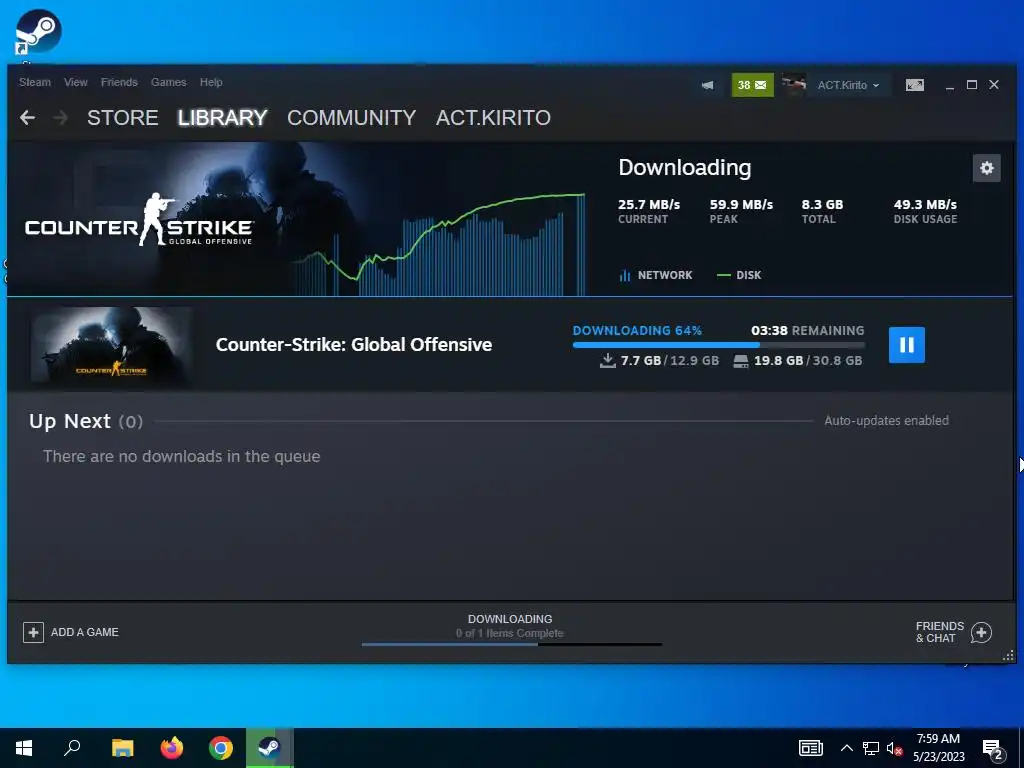The width and height of the screenshot is (1024, 768).
Task: Go back using the back arrow
Action: [x=27, y=118]
